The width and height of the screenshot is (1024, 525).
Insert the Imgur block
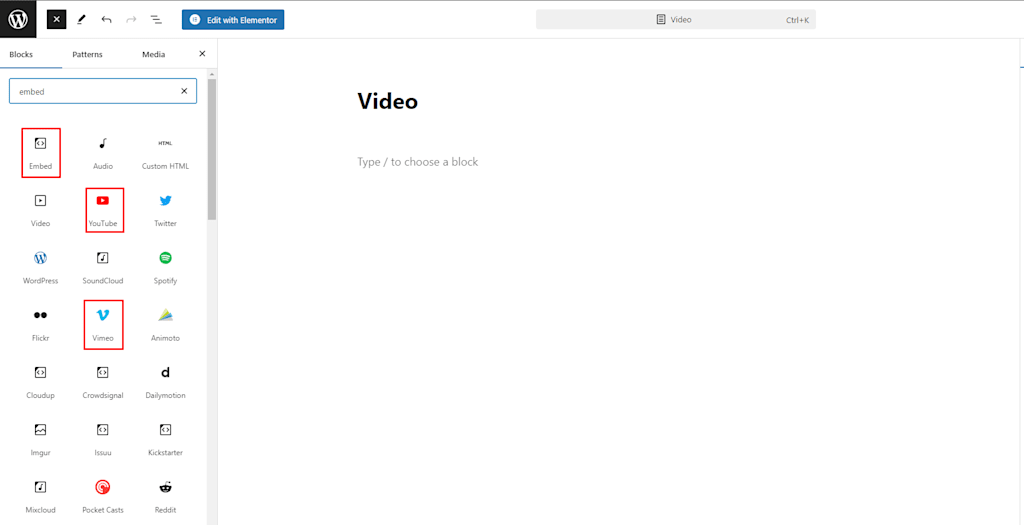[x=40, y=439]
